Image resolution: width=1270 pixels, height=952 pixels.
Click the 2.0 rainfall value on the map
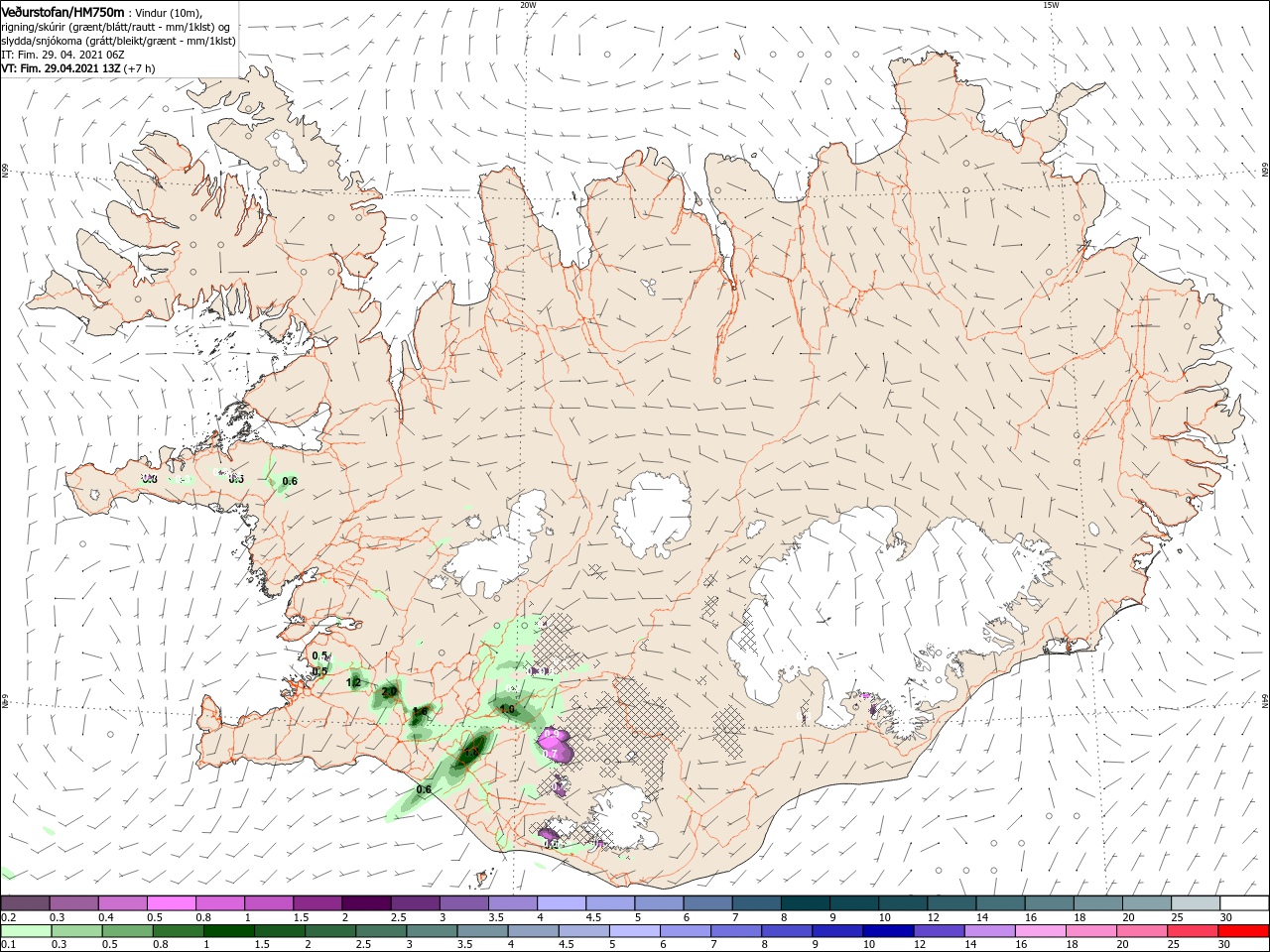[389, 691]
